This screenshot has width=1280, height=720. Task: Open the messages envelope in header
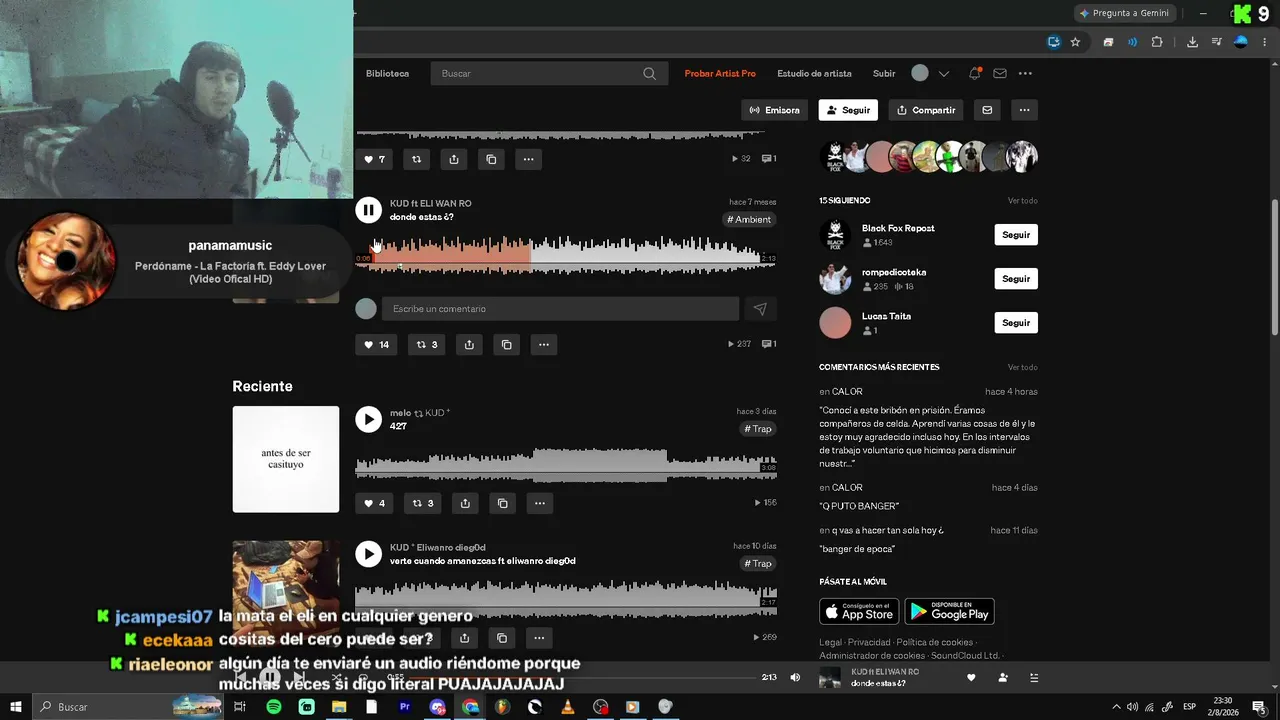click(x=1000, y=73)
